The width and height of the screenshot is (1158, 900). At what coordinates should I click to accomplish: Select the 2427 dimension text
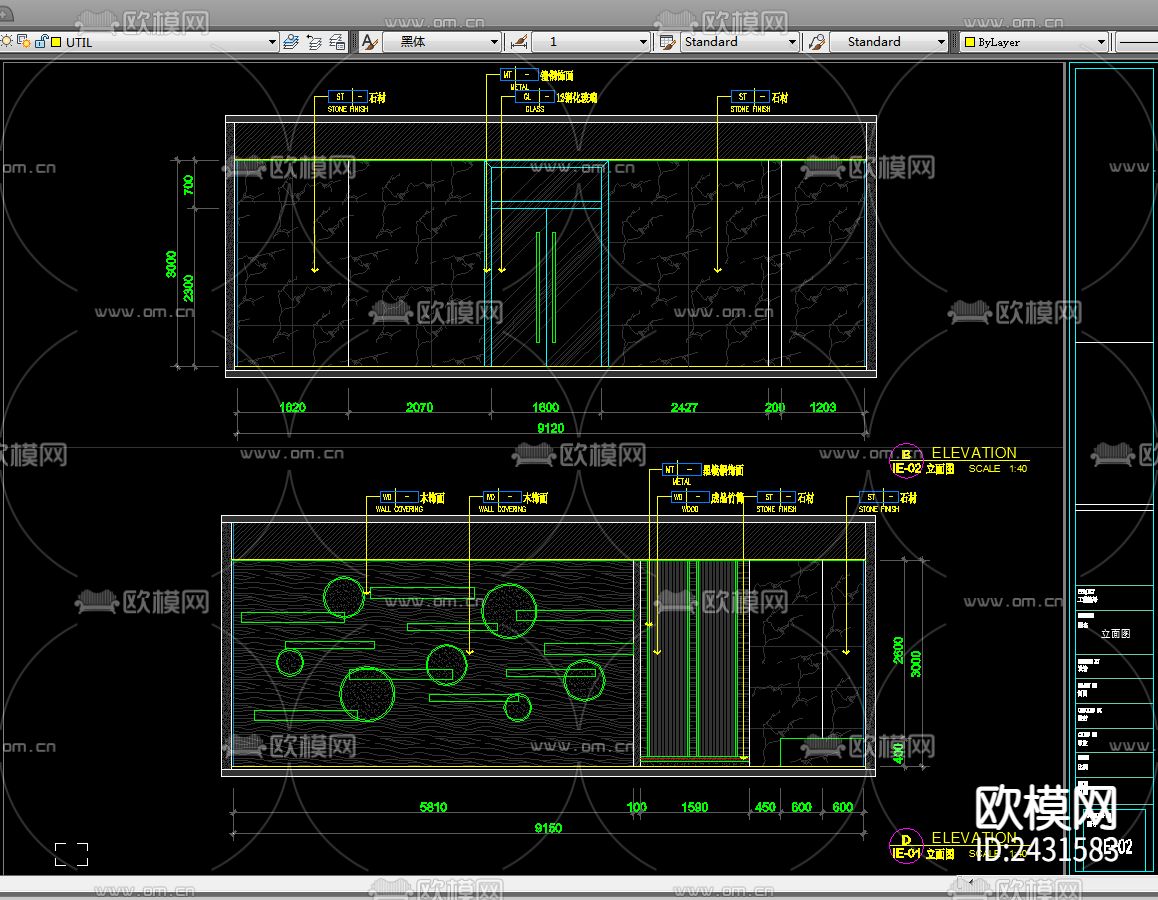pos(684,407)
